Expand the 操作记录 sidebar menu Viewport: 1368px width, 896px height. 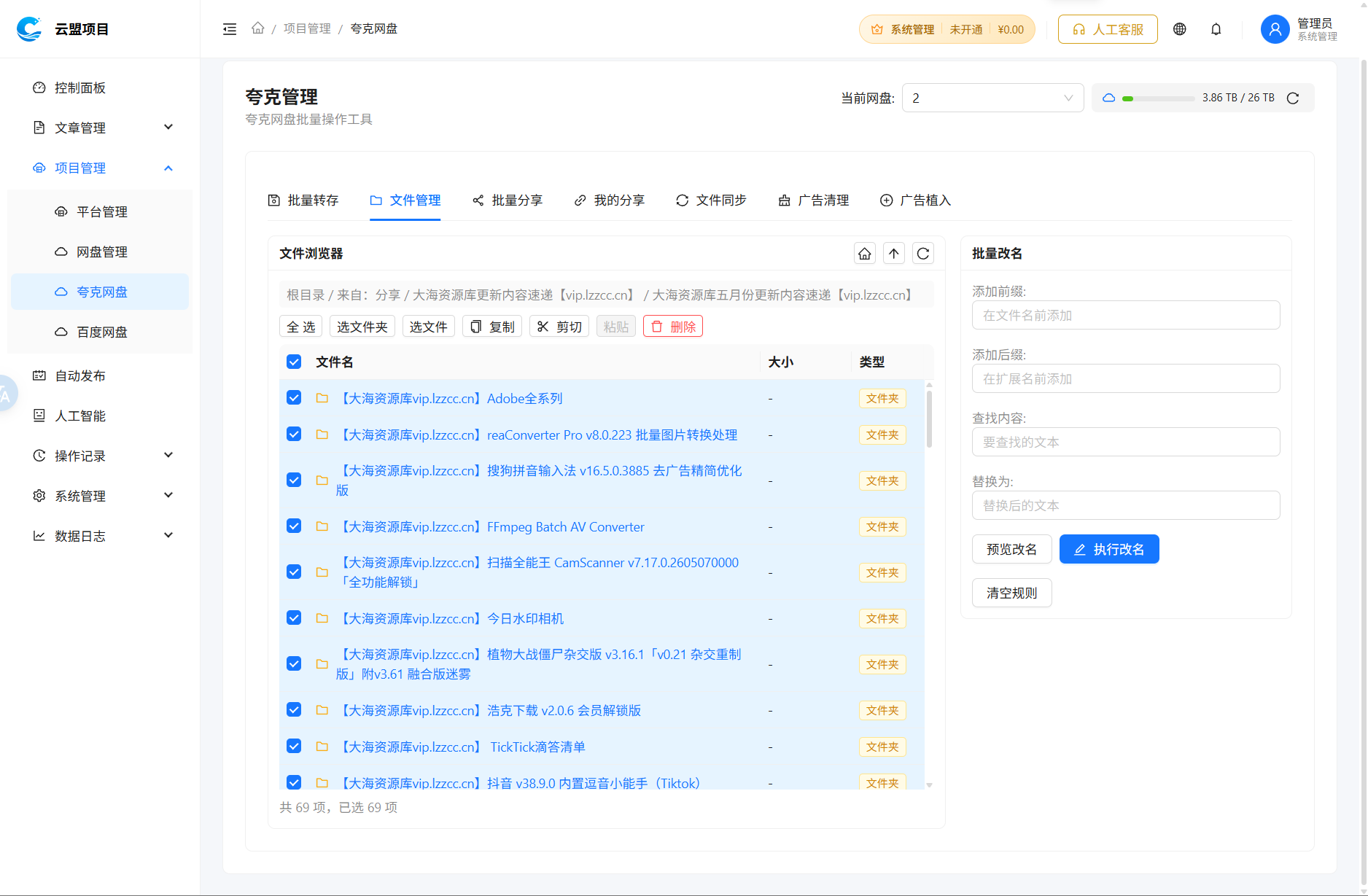click(x=100, y=456)
